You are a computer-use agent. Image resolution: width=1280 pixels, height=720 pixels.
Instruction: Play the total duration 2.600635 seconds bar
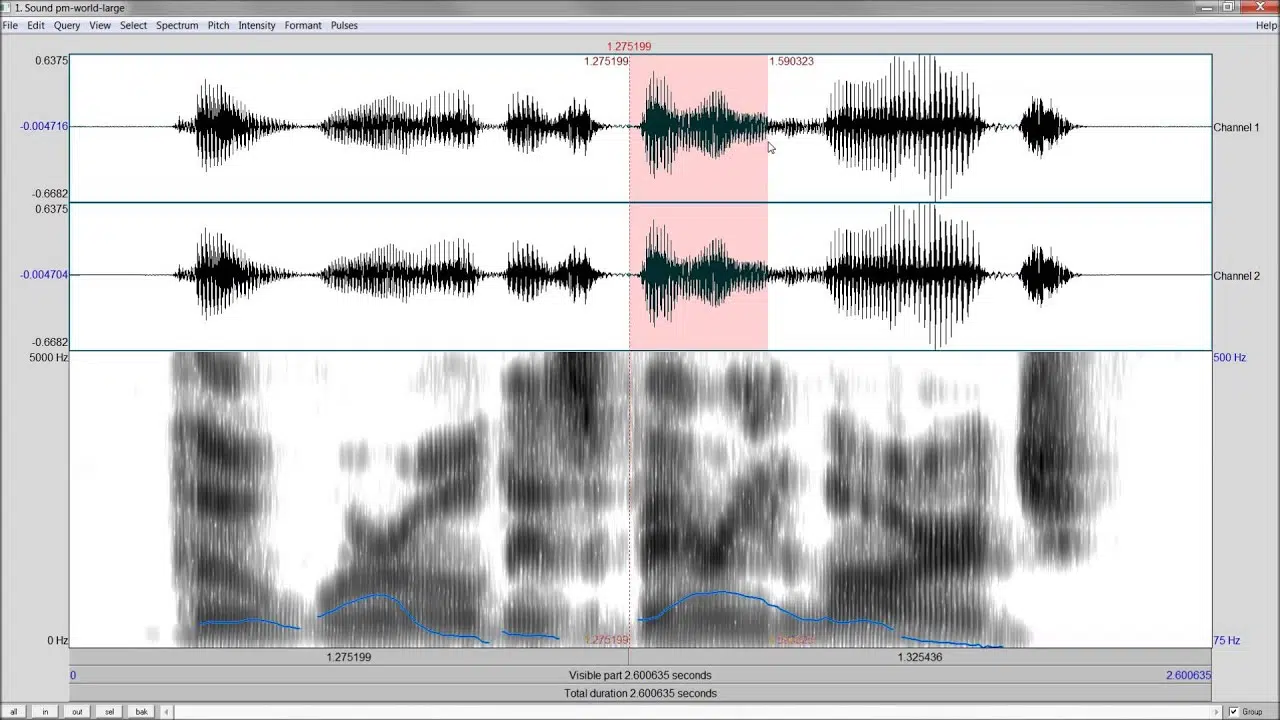tap(640, 693)
